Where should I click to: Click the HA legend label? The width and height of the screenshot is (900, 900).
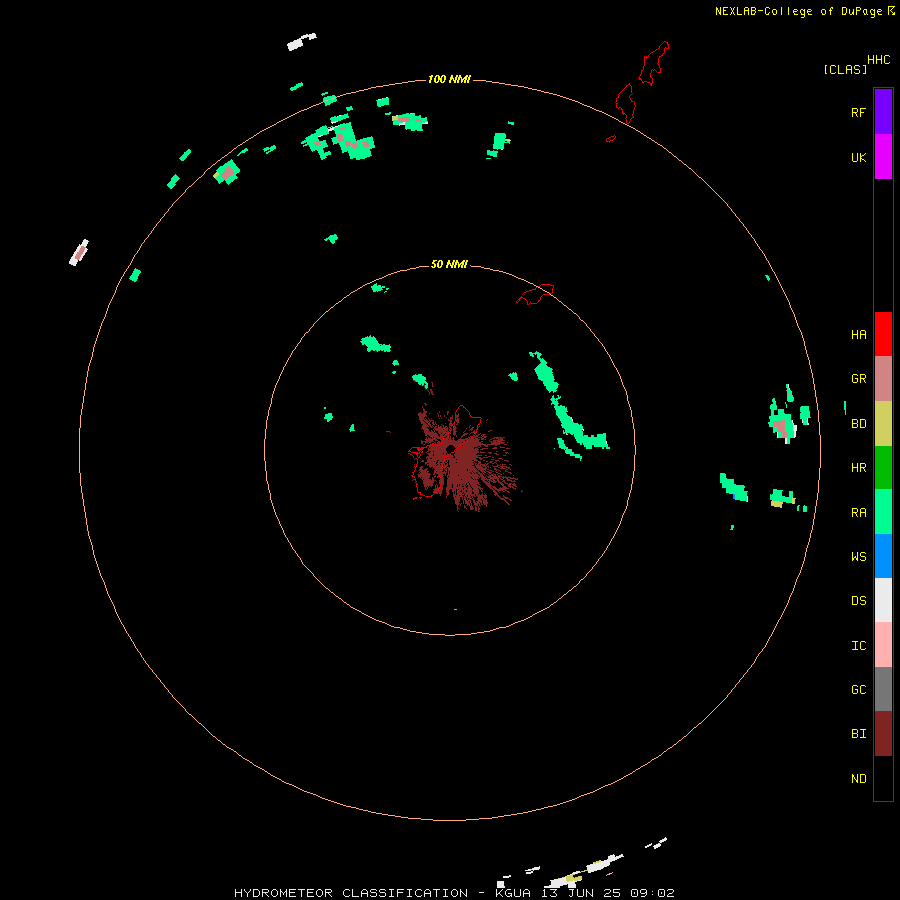pos(858,335)
